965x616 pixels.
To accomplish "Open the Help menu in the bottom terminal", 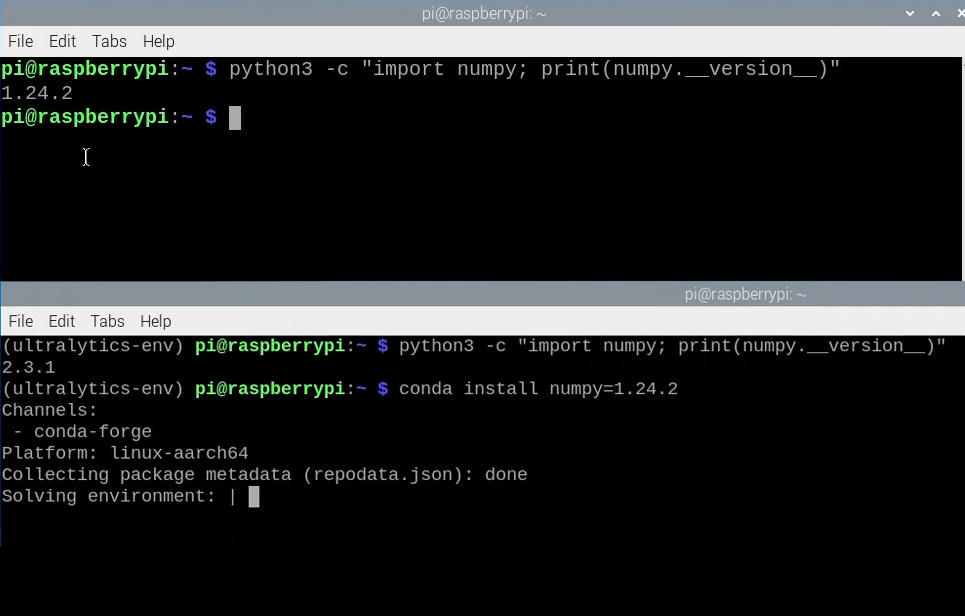I will point(155,321).
